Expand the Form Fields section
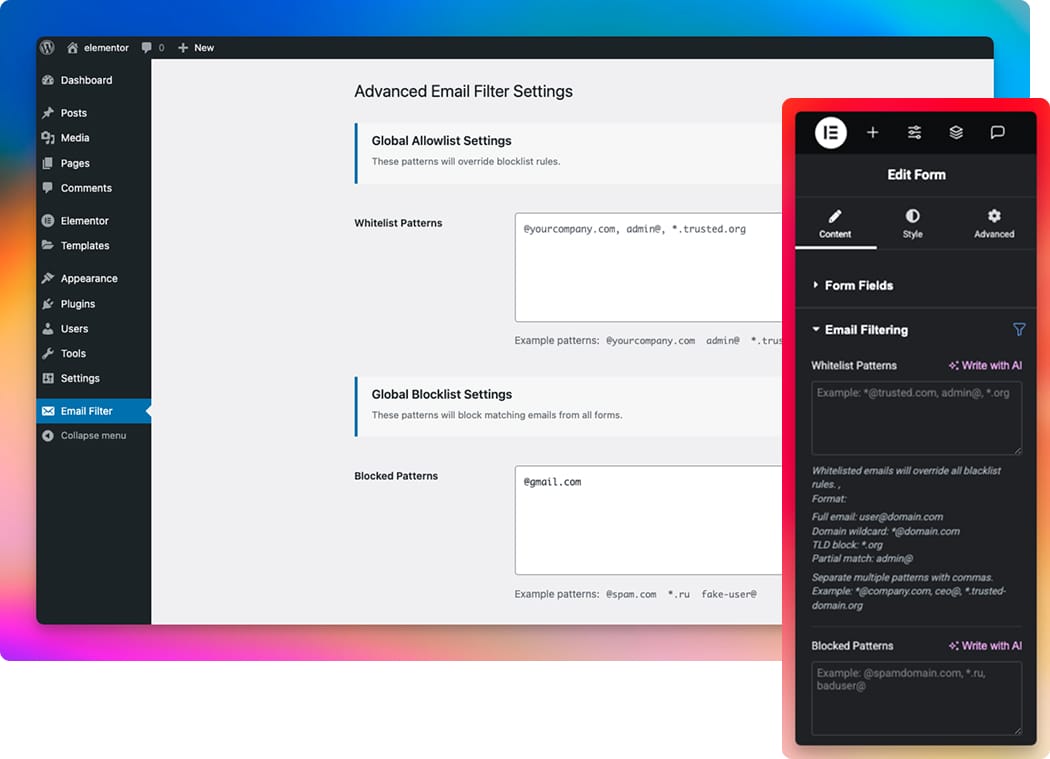Viewport: 1050px width, 759px height. [858, 285]
